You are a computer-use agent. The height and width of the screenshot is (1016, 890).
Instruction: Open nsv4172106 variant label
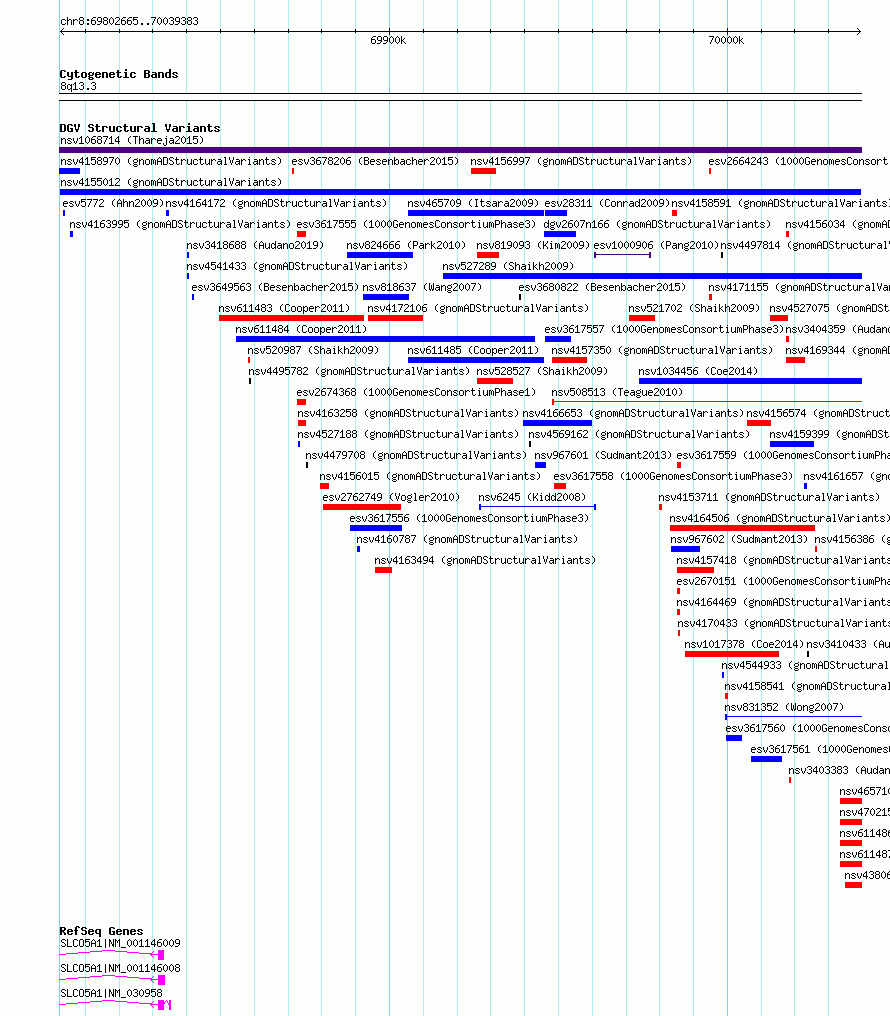(478, 308)
